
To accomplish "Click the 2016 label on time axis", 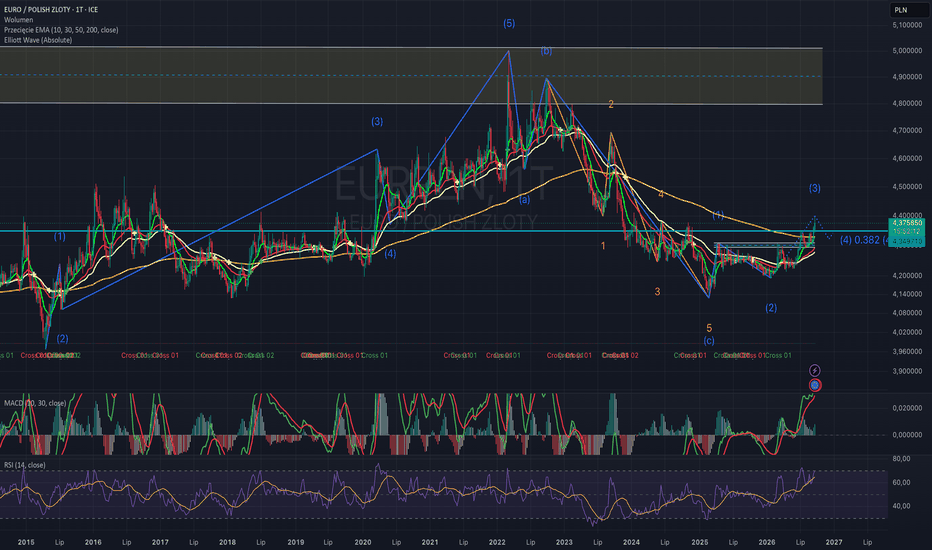I will [x=93, y=542].
